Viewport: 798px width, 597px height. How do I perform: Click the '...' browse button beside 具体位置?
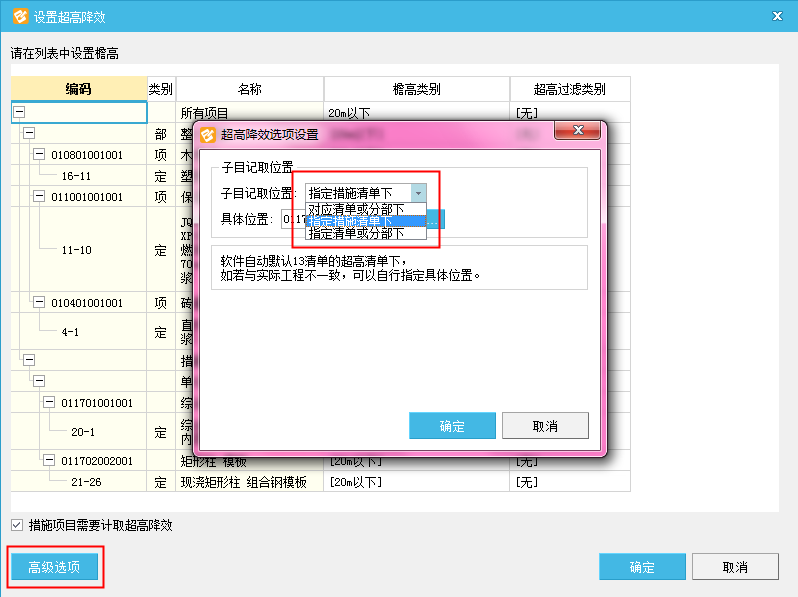pyautogui.click(x=436, y=219)
